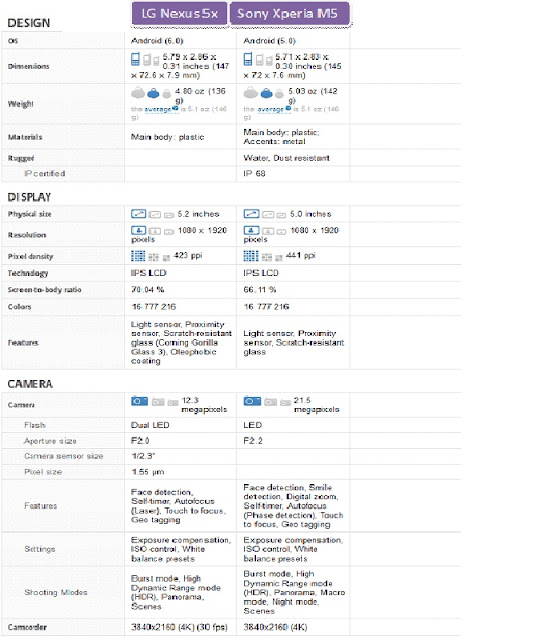
Task: Click the blue phone dimensions icon for LG Nexus 5x
Action: click(135, 60)
